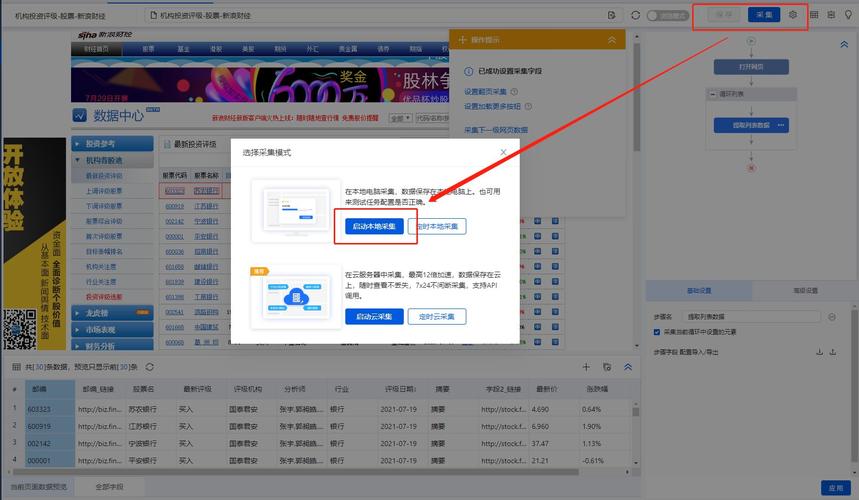The image size is (859, 500).
Task: Click the workflow end node icon
Action: point(751,168)
